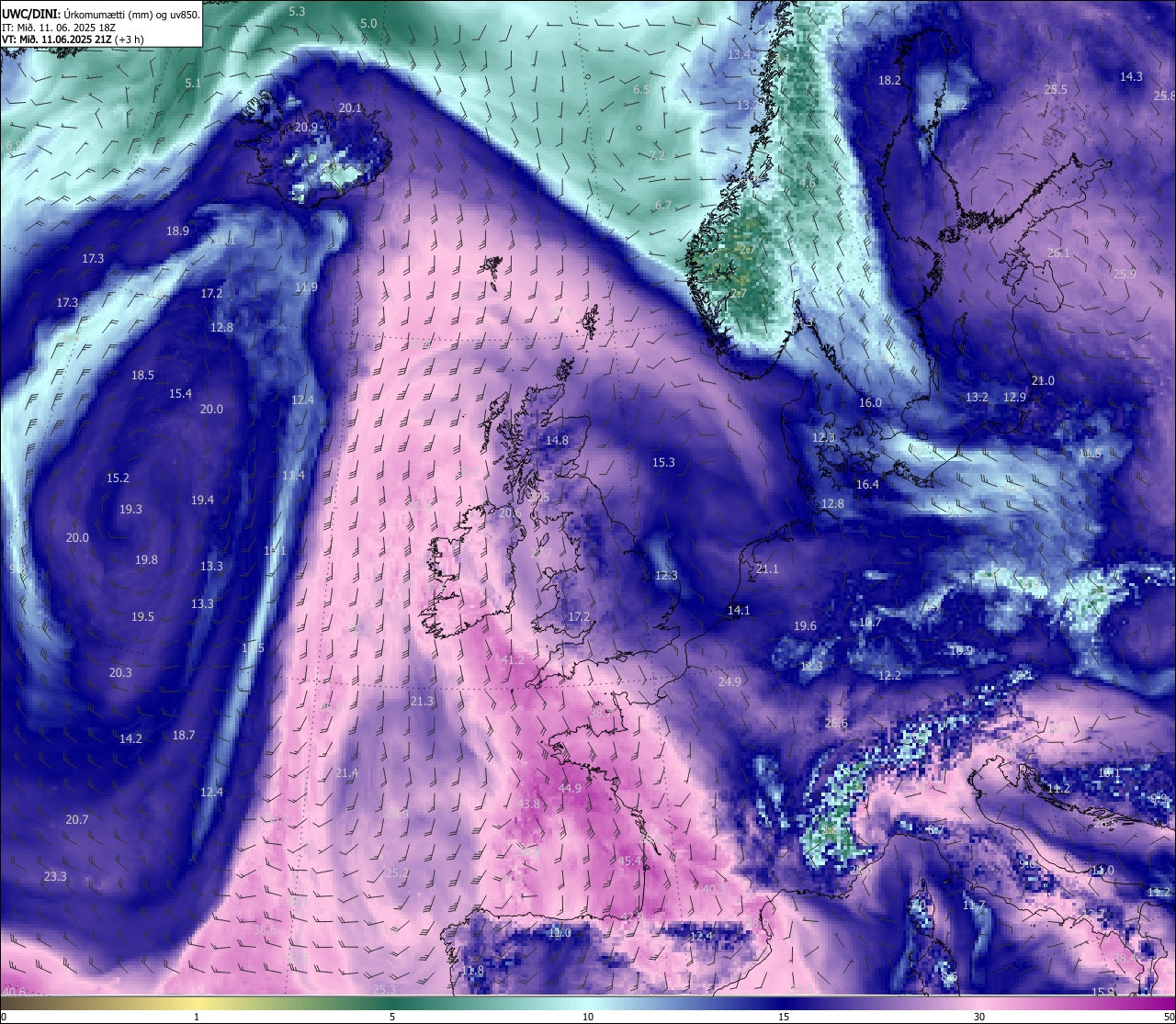Click the 15.2 value label

click(118, 478)
